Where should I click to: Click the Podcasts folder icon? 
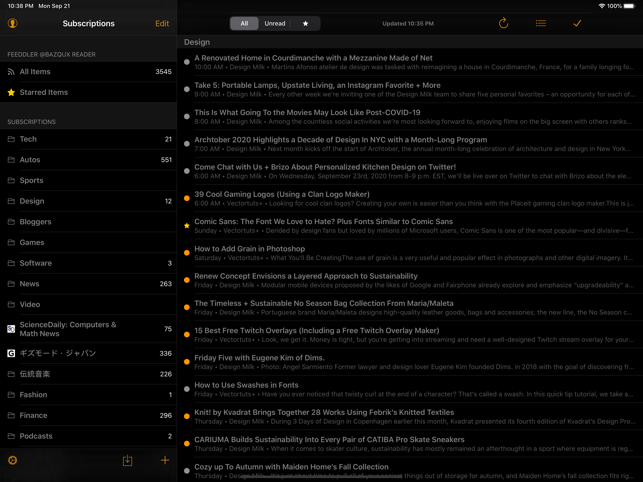11,436
